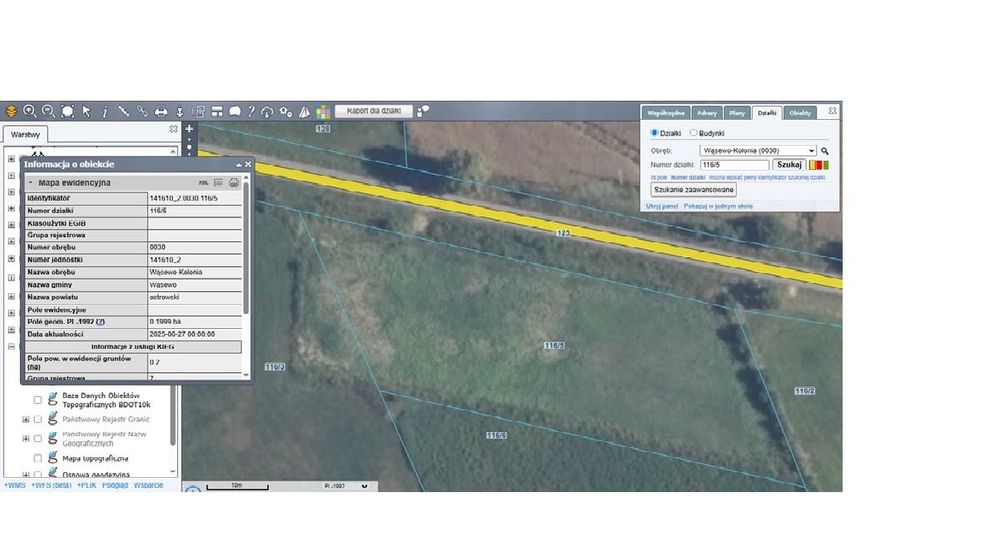Click the +PLIK link
1000x557 pixels.
[87, 486]
